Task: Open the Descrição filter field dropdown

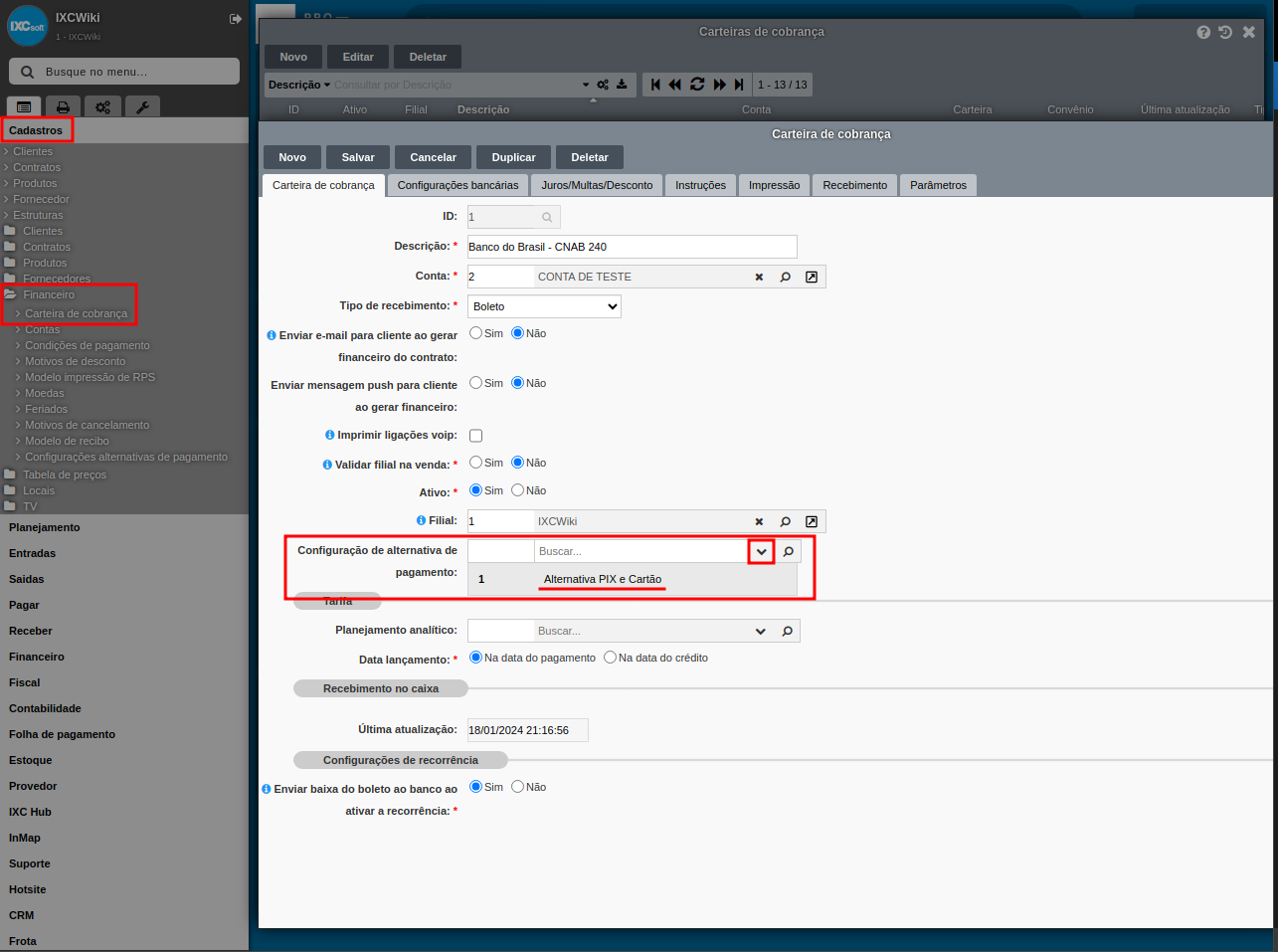Action: (299, 85)
